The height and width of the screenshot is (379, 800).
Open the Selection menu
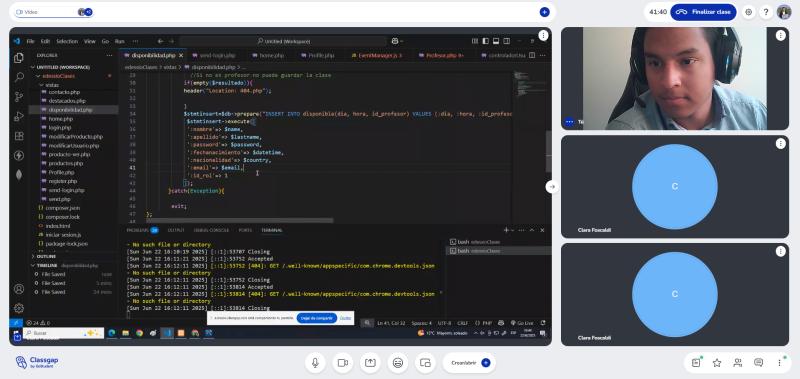(67, 41)
